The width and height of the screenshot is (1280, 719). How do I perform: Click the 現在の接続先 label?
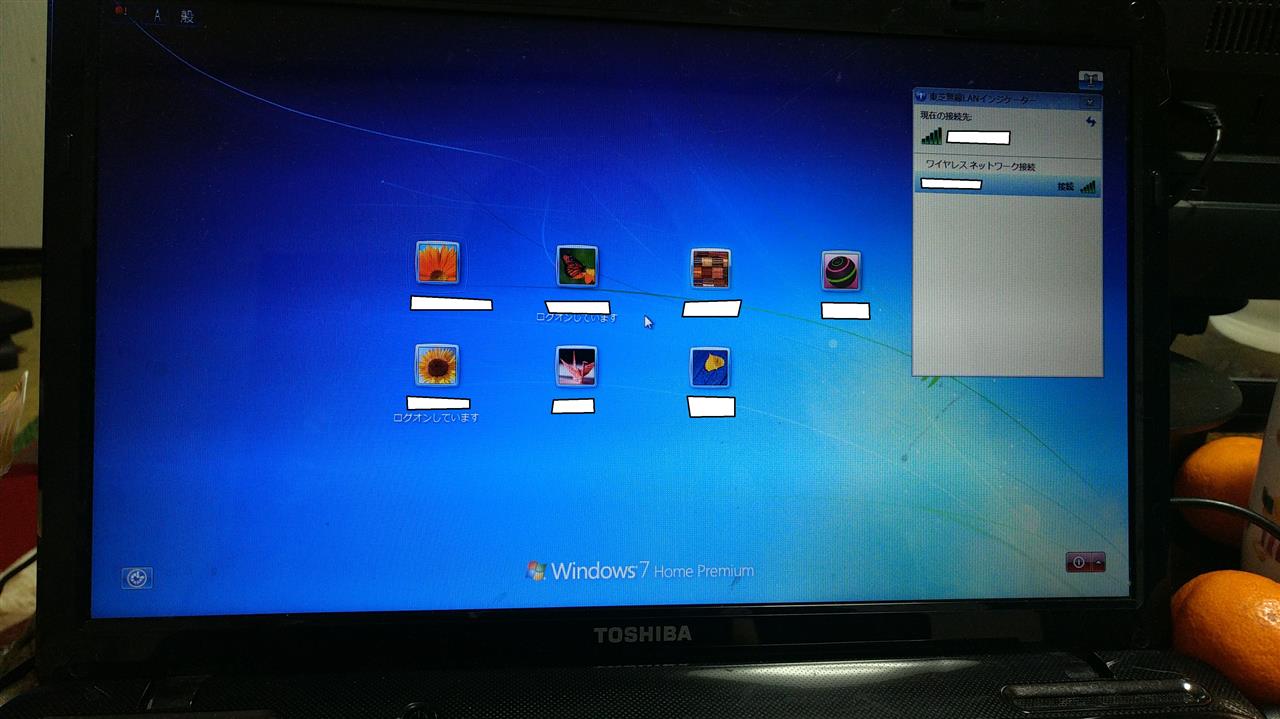click(x=946, y=117)
